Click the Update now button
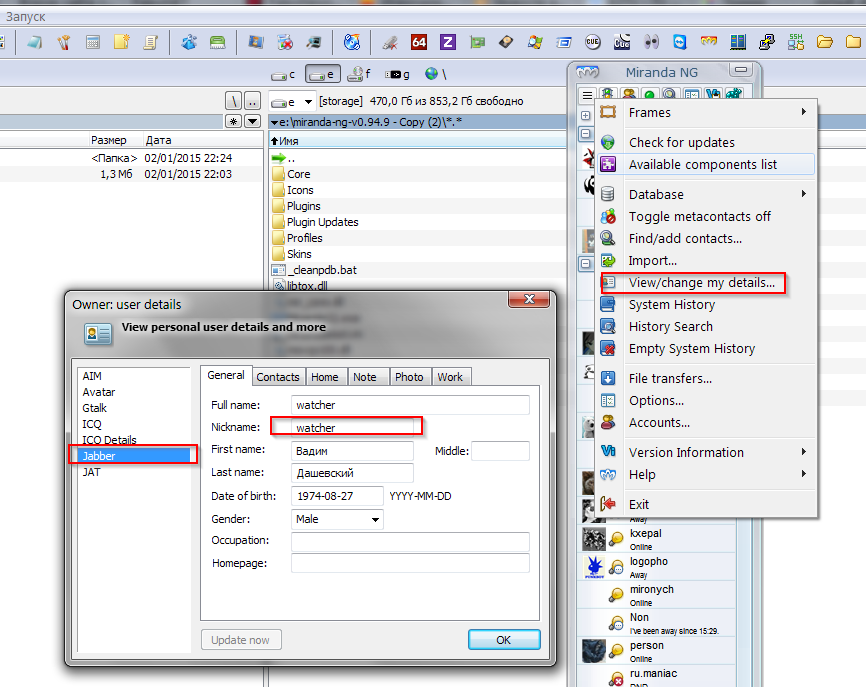This screenshot has height=687, width=866. click(241, 640)
